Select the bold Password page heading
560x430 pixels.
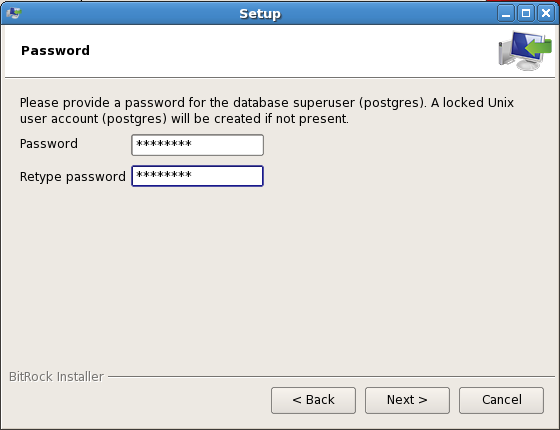pyautogui.click(x=55, y=51)
